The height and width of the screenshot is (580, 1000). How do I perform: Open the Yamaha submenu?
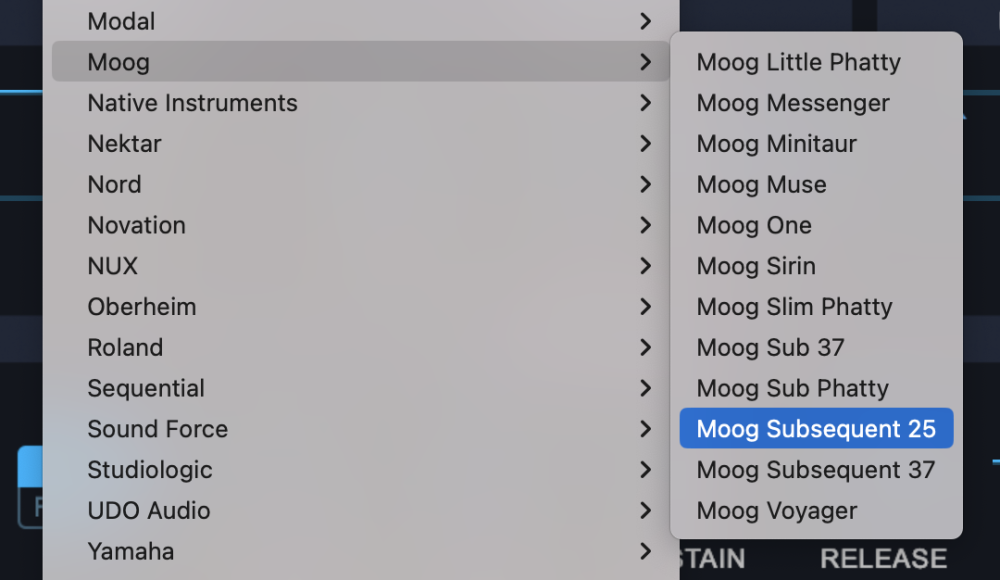130,551
